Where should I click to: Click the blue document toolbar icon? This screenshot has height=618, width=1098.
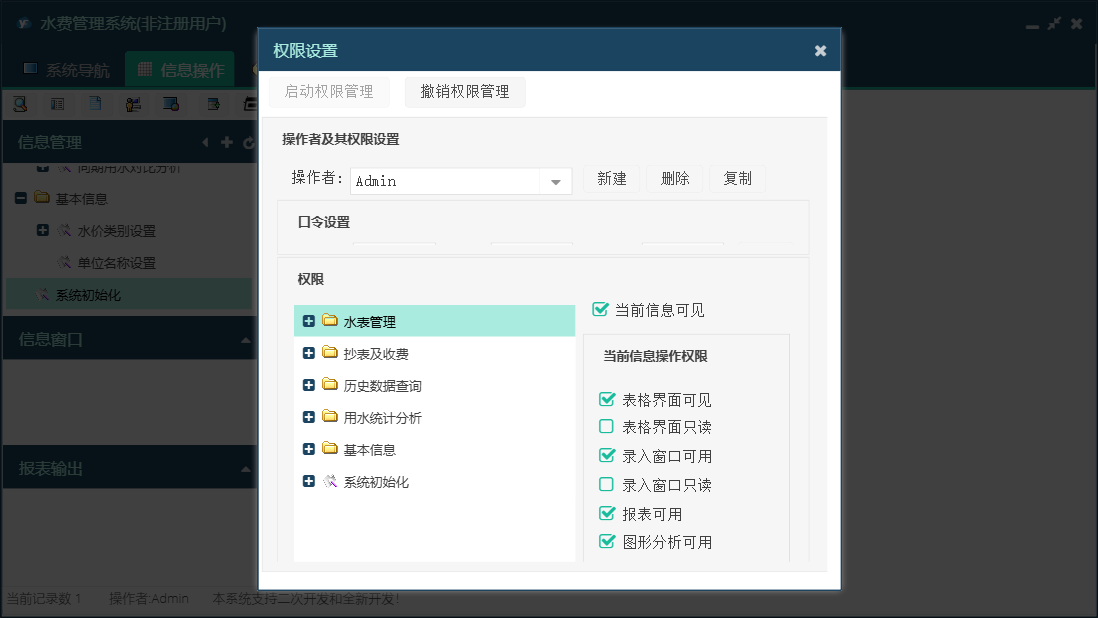click(x=95, y=104)
